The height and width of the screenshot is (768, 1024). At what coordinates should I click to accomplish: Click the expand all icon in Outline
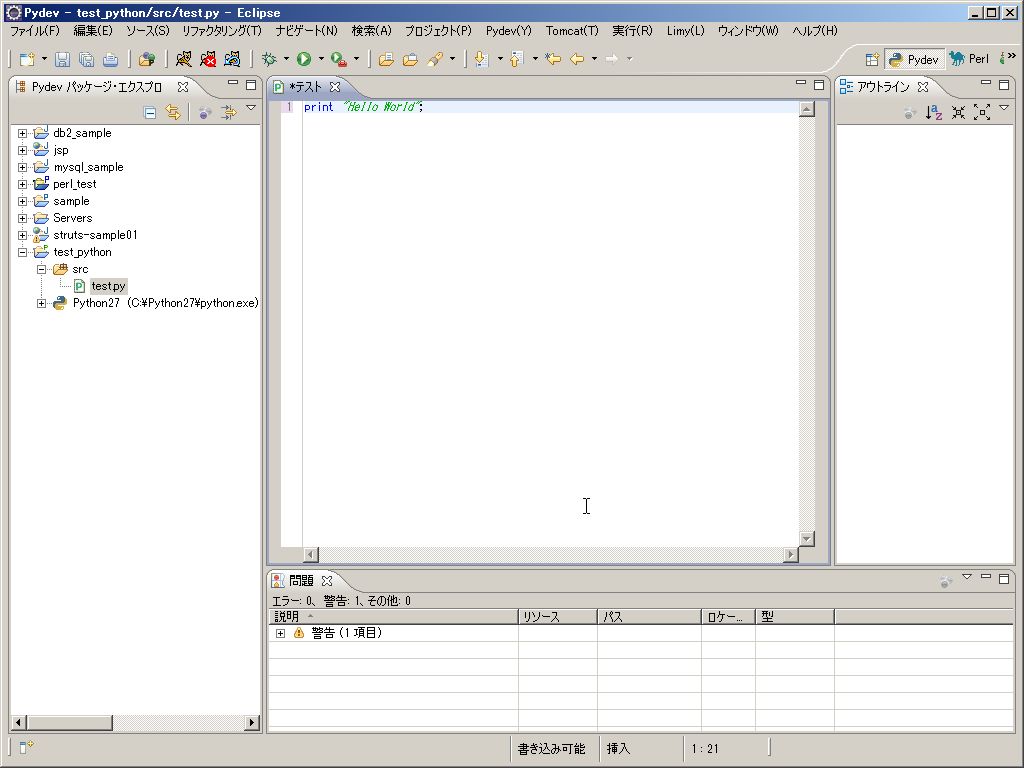click(x=982, y=112)
